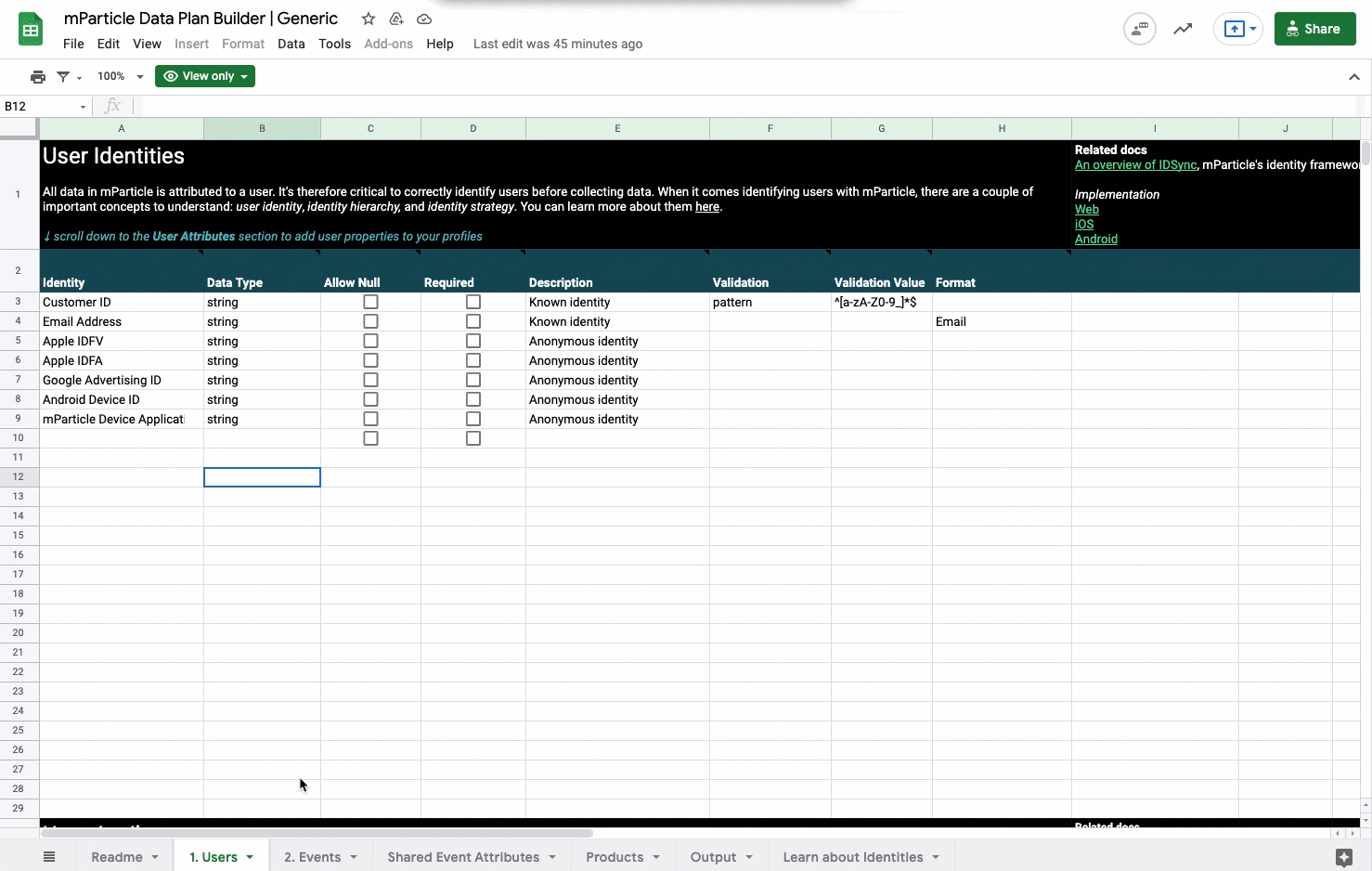Open the zoom 100% dropdown
Viewport: 1372px width, 871px height.
121,77
